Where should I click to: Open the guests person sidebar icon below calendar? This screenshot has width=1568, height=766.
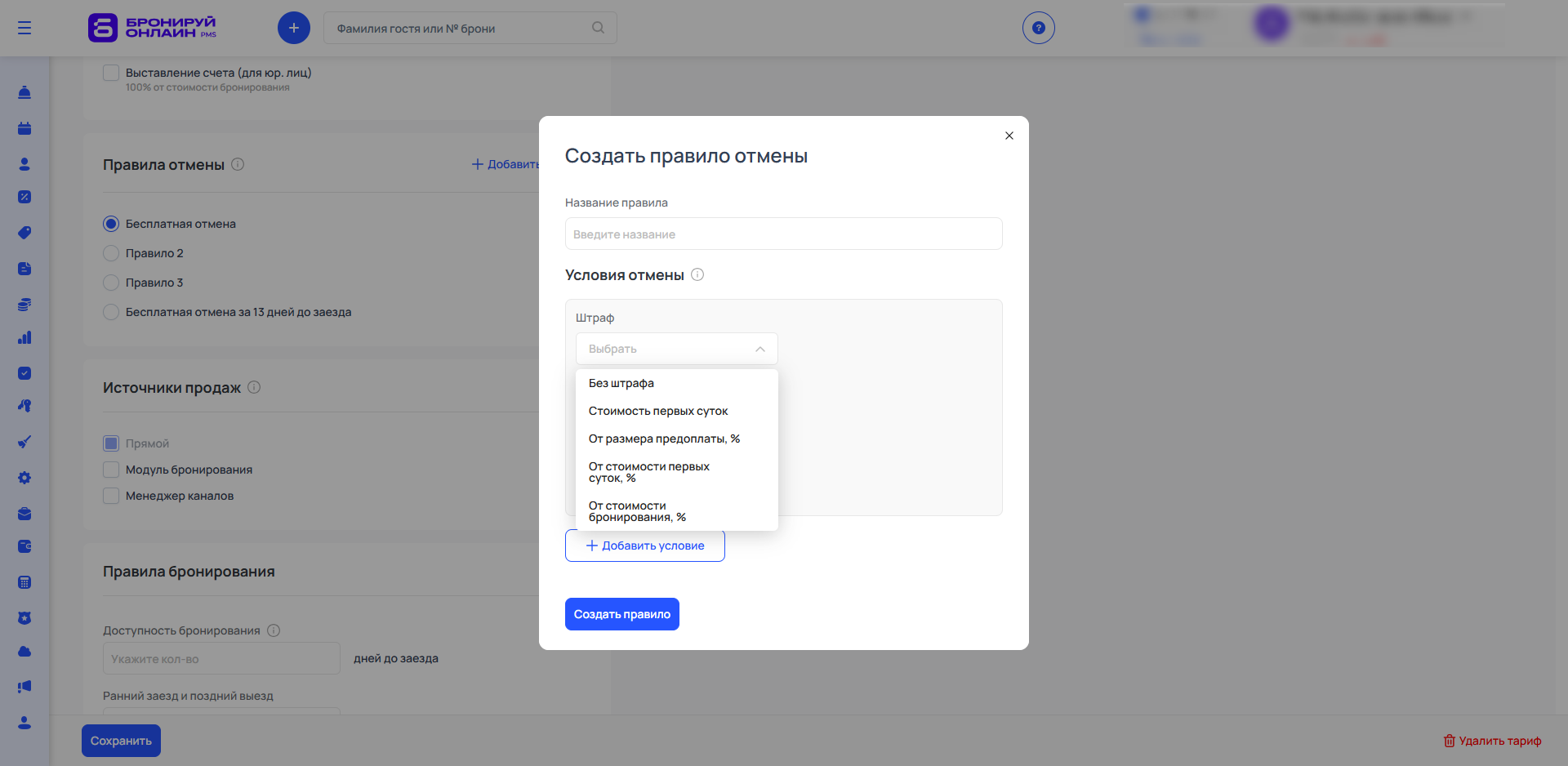(24, 164)
